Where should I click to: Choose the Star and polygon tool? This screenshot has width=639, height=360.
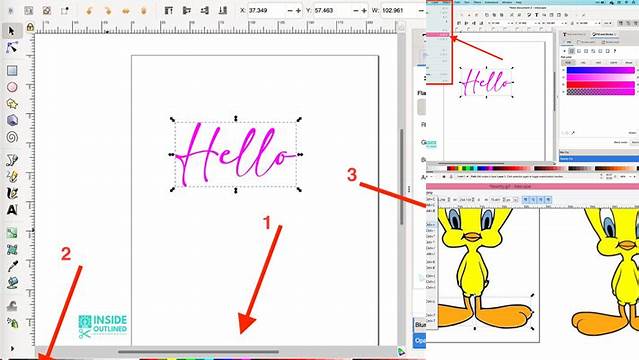(12, 104)
